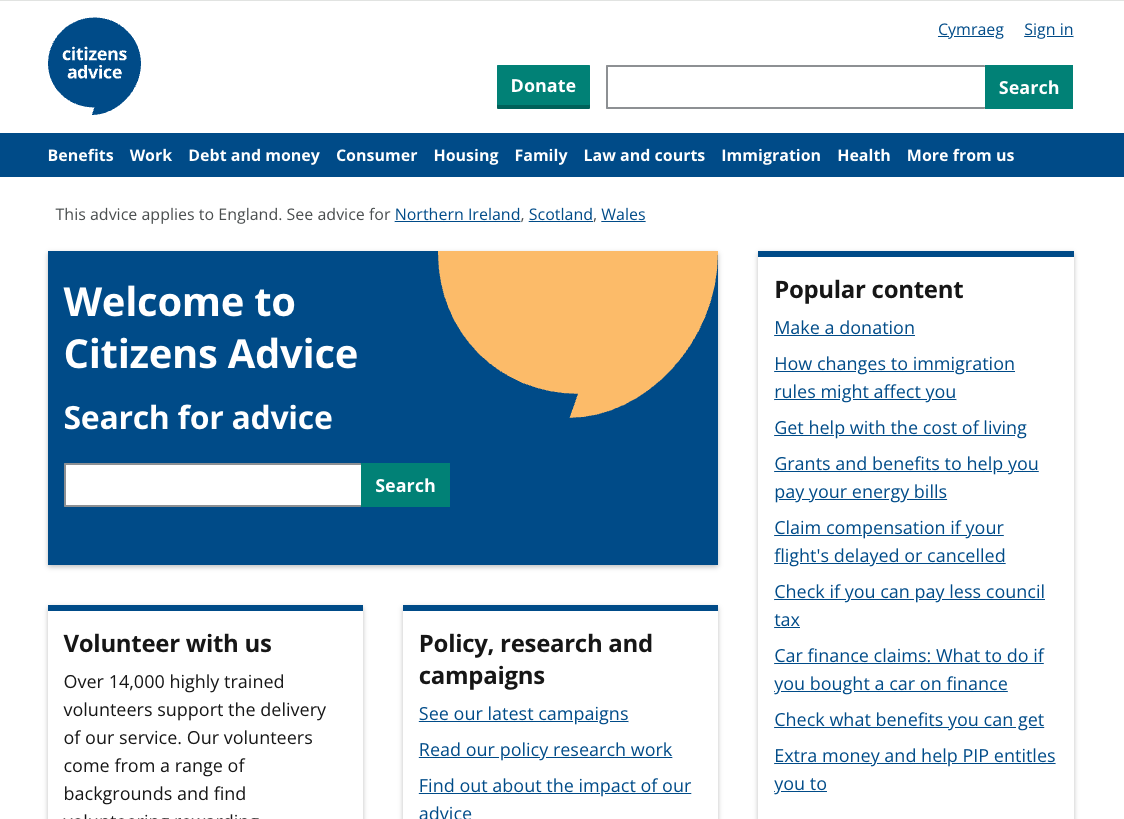Click the Welcome to Citizens Advice heading
Viewport: 1124px width, 819px height.
211,327
